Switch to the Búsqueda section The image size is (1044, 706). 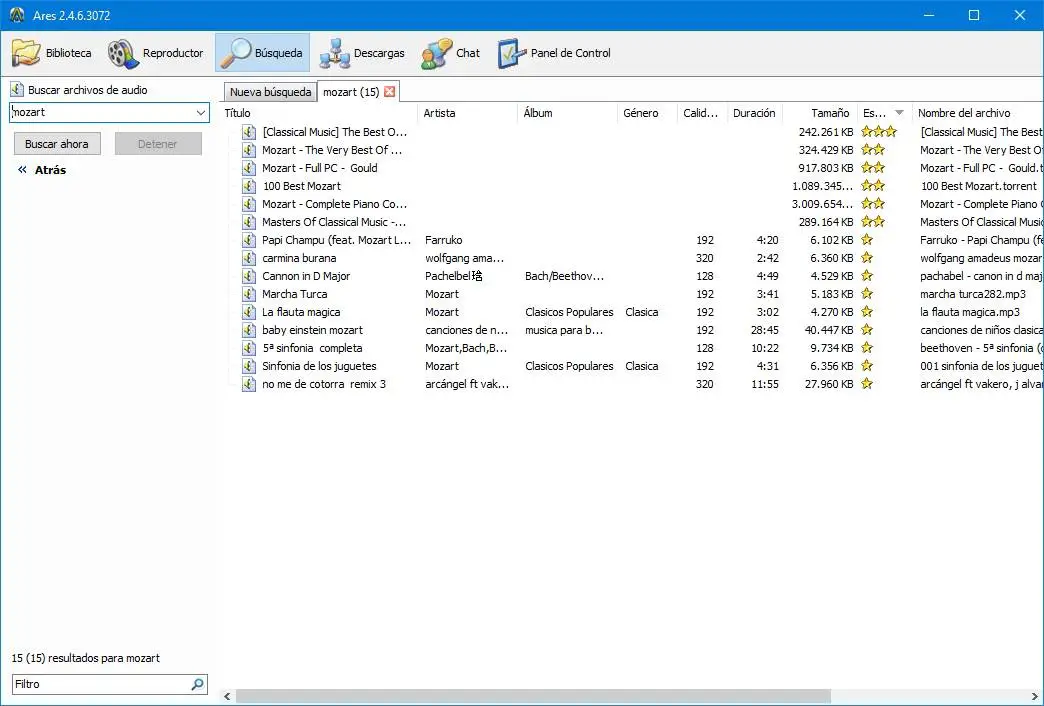click(262, 53)
